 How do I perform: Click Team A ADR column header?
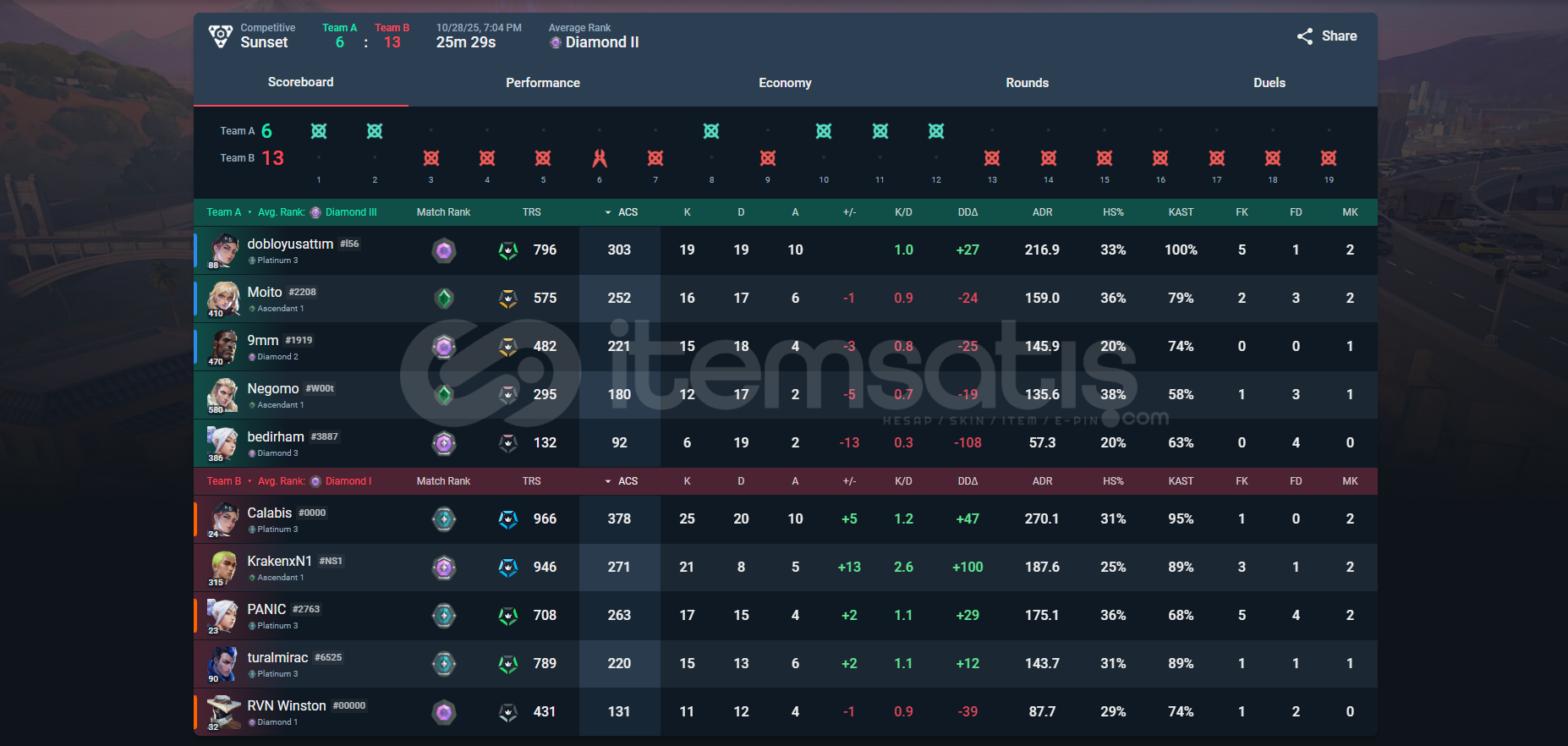coord(1042,212)
